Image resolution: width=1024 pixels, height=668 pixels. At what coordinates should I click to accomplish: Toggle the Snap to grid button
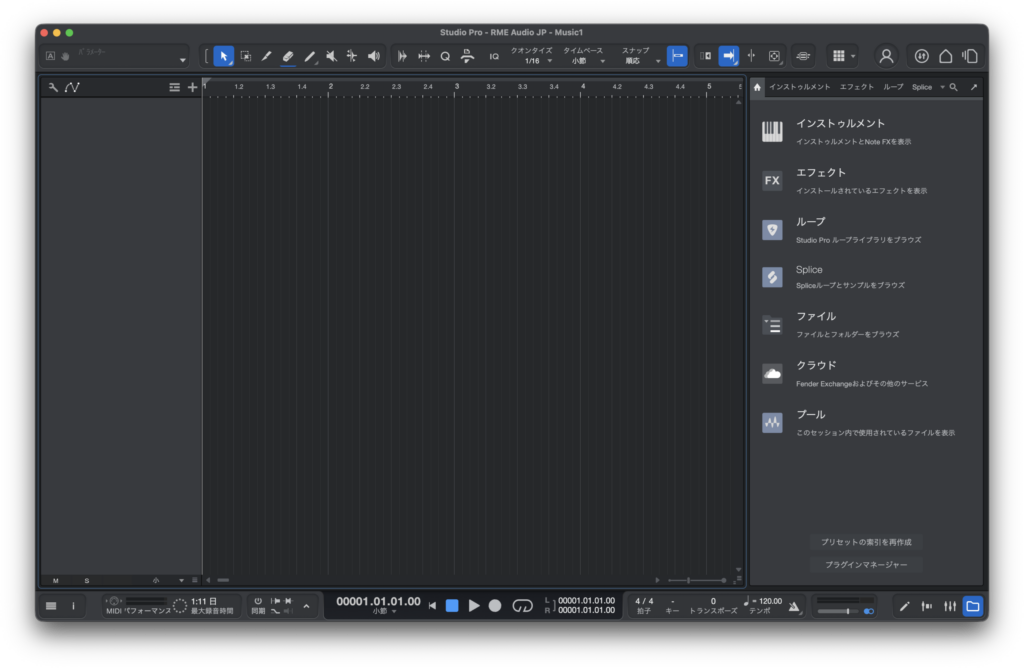pos(677,56)
